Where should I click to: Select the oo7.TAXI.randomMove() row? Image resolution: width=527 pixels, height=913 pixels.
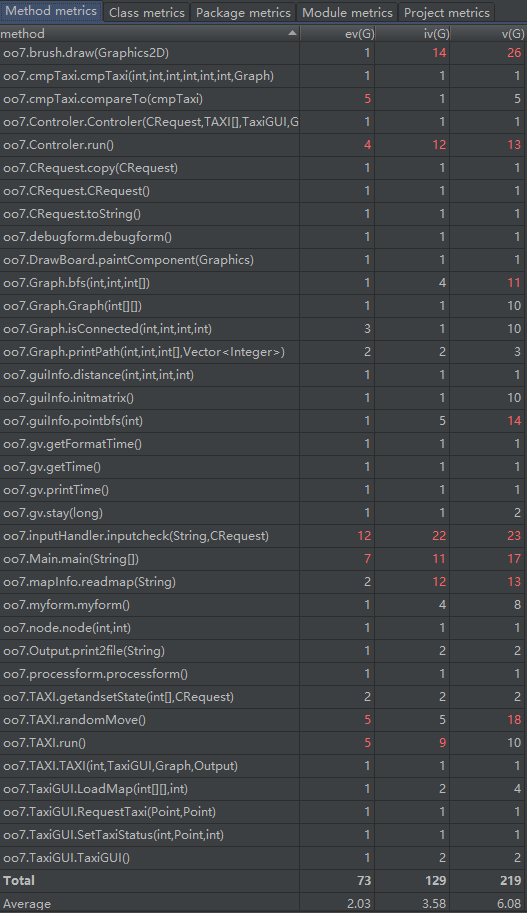coord(263,720)
